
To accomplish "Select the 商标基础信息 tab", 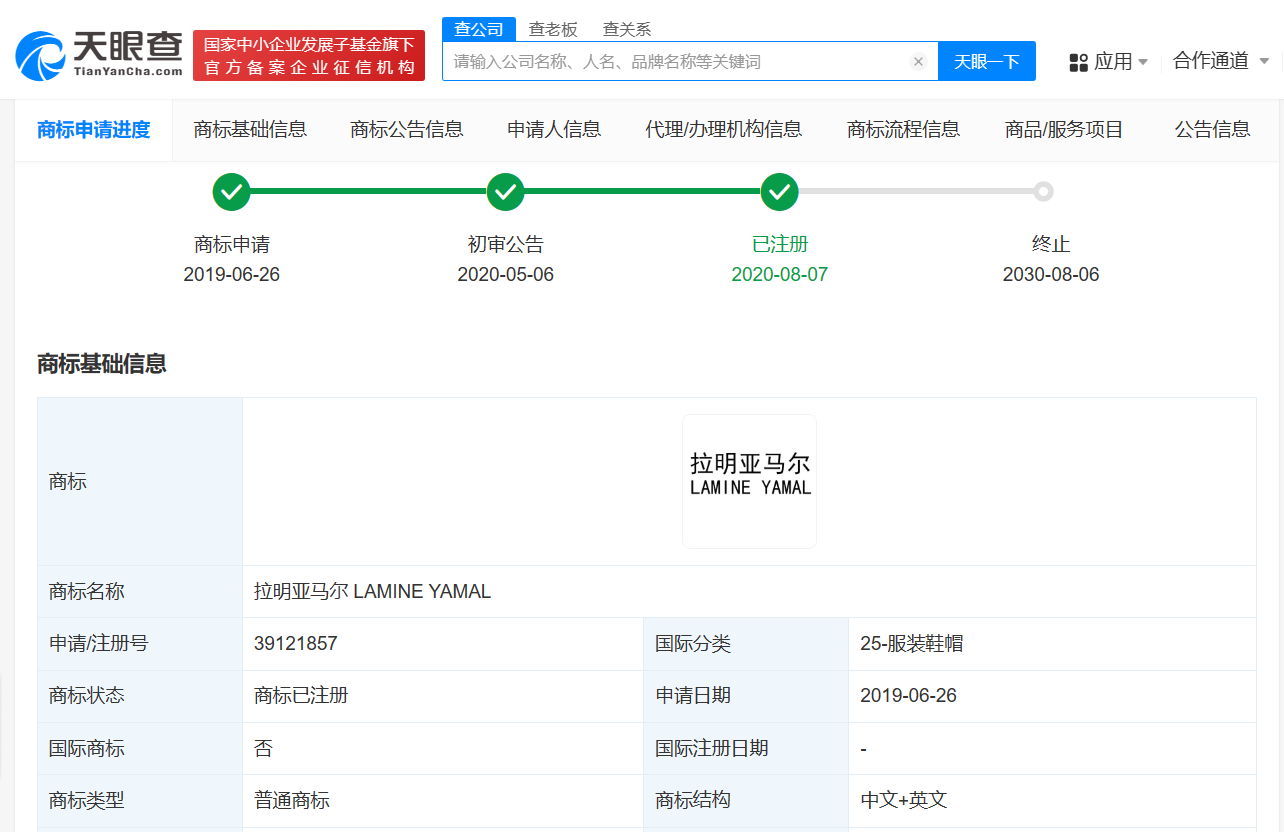I will click(x=251, y=130).
